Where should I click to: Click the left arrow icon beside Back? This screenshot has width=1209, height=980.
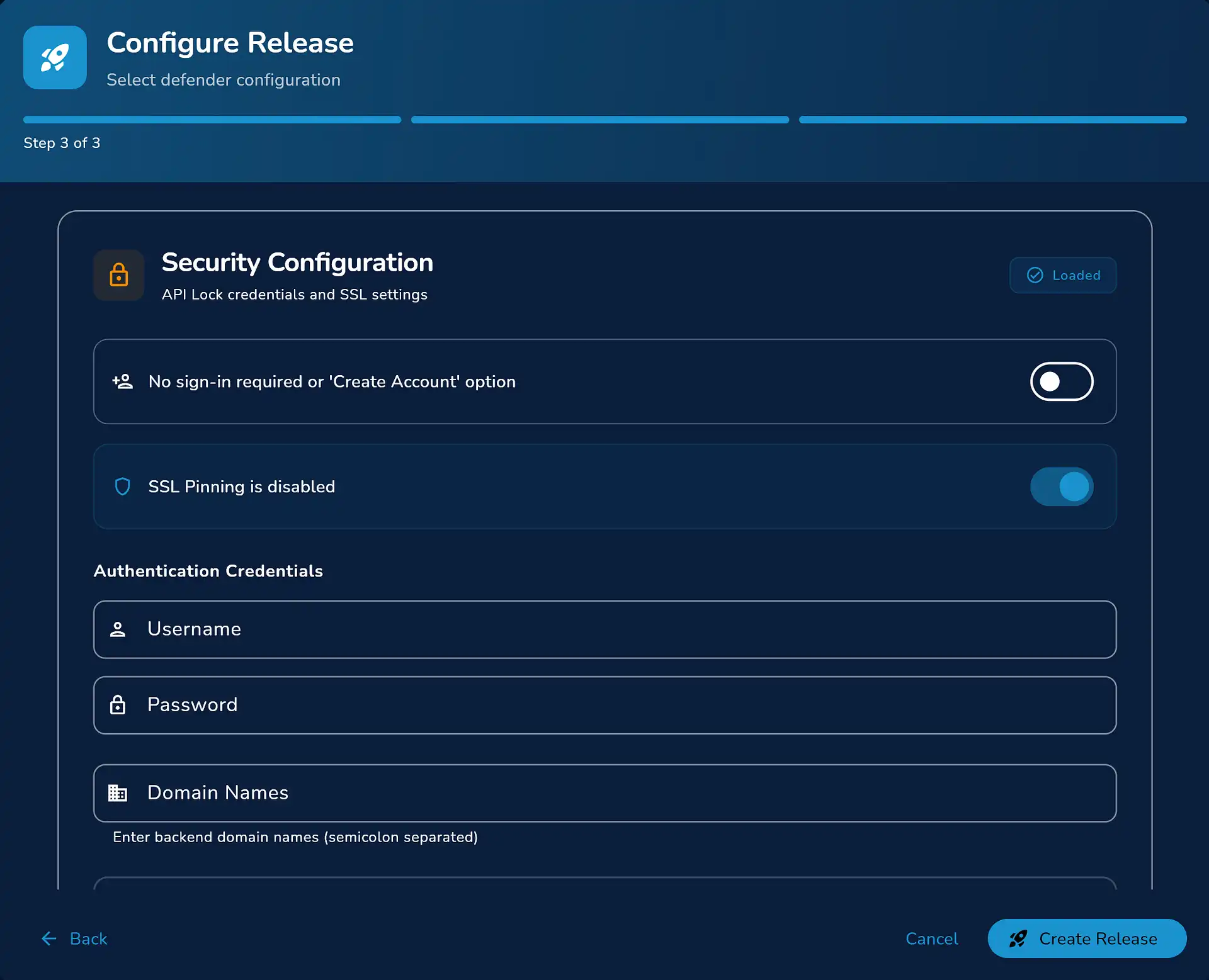coord(49,938)
